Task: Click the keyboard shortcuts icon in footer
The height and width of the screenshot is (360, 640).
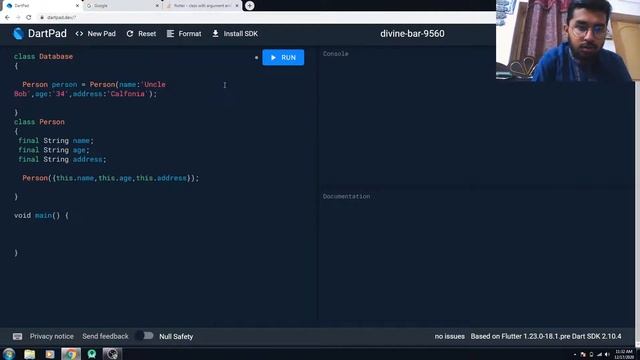Action: (x=17, y=336)
